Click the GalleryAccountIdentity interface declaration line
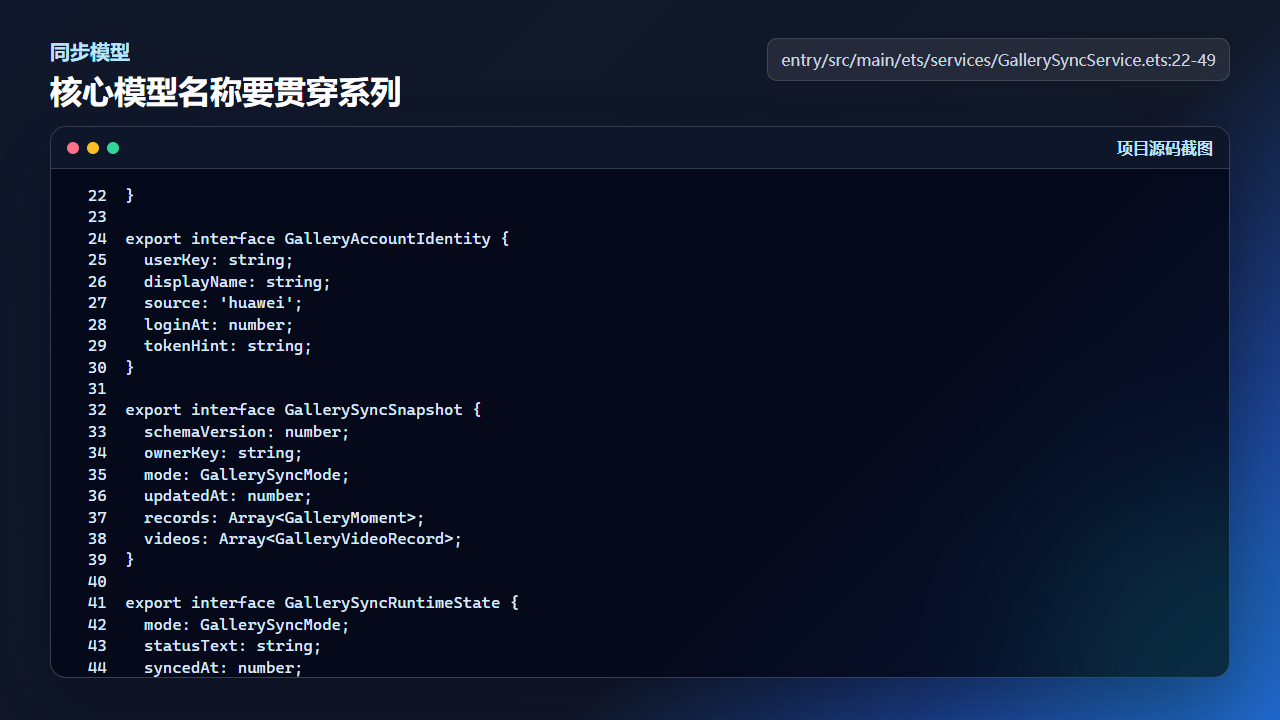Viewport: 1280px width, 720px height. pyautogui.click(x=317, y=239)
